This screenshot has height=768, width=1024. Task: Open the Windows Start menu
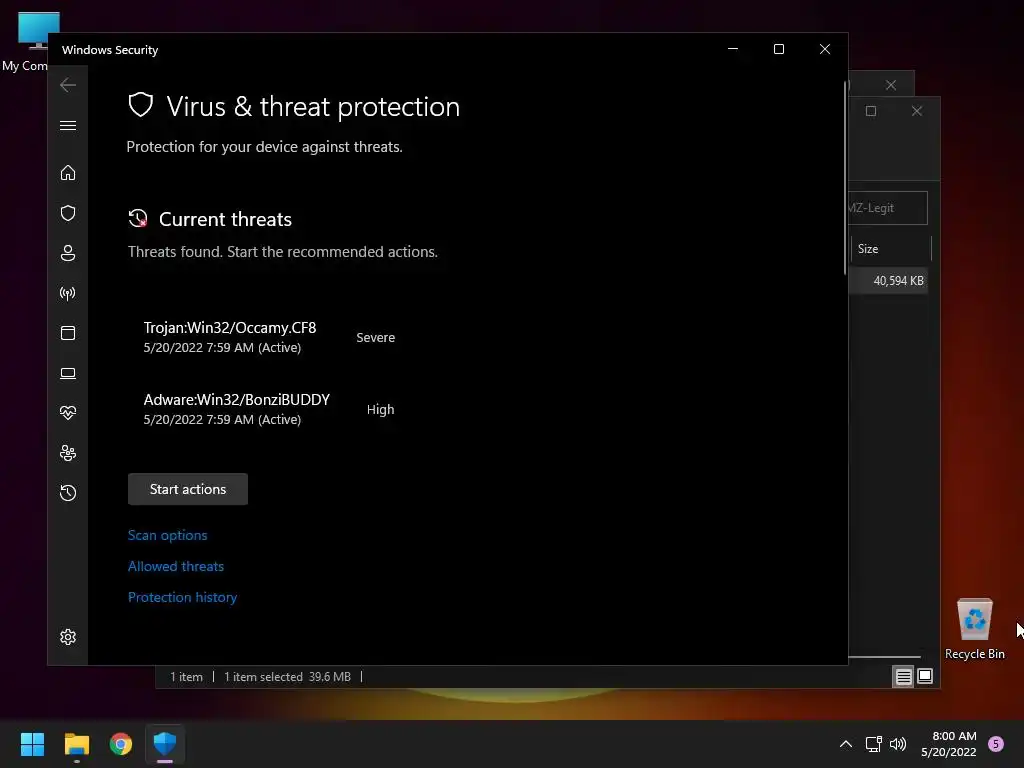[32, 744]
